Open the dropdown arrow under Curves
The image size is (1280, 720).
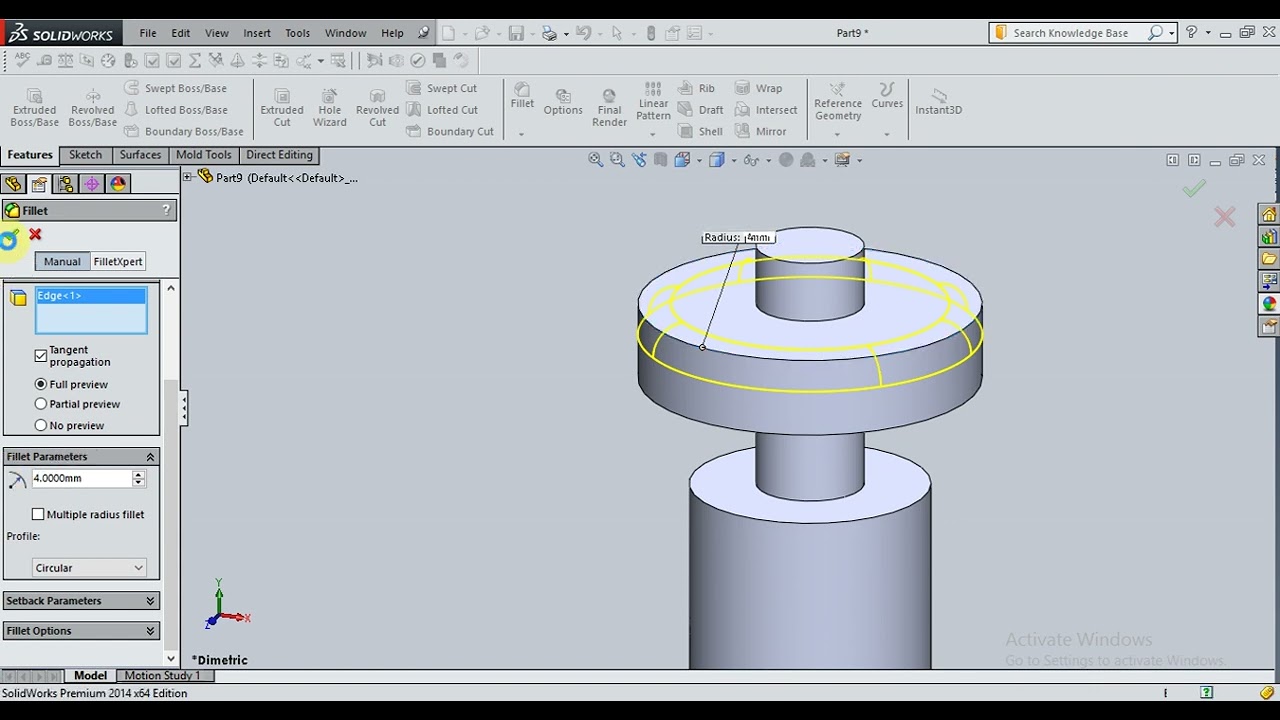click(x=887, y=134)
